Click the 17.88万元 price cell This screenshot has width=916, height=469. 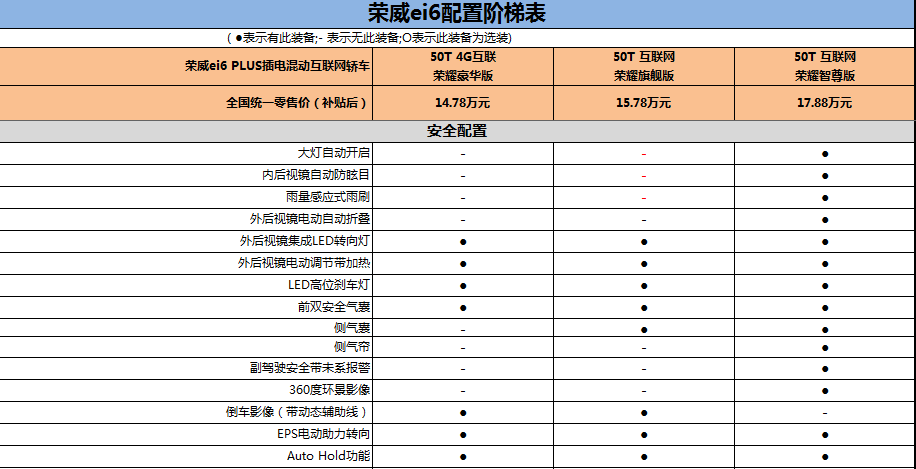click(825, 103)
